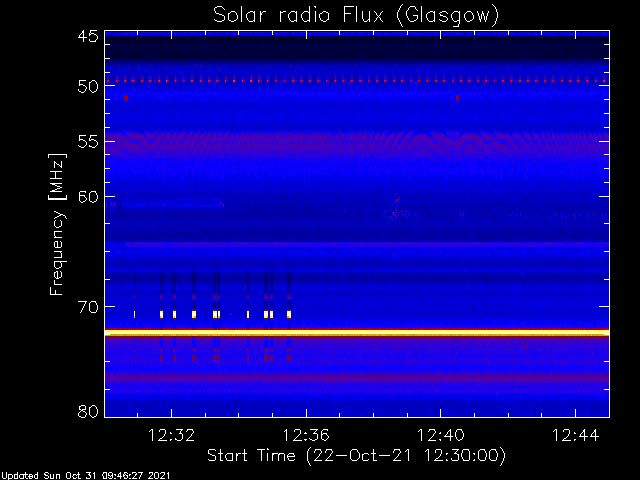Click the 55 frequency axis label
The image size is (640, 480).
pyautogui.click(x=88, y=142)
